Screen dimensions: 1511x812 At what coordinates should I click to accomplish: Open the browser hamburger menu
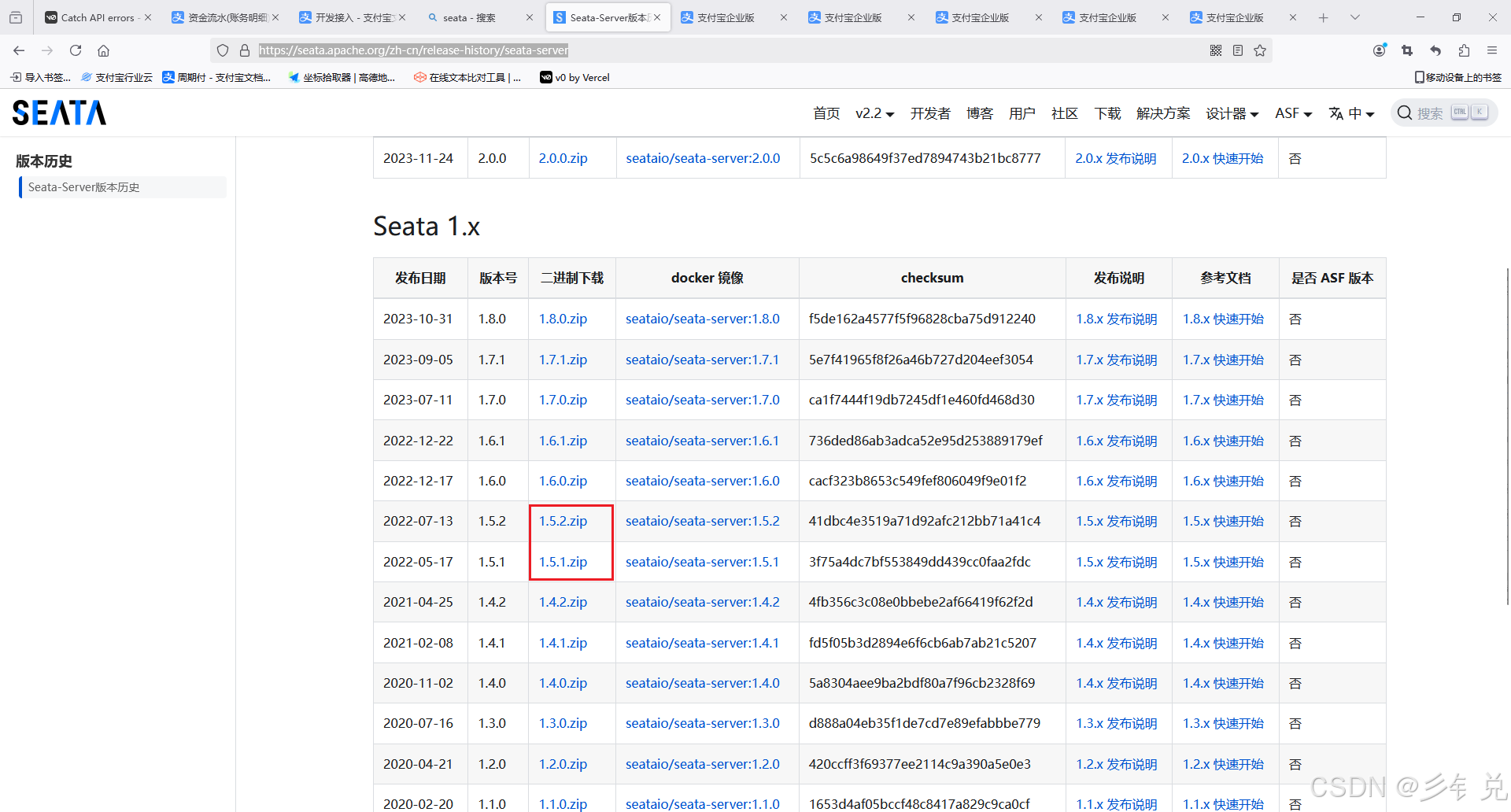1492,50
